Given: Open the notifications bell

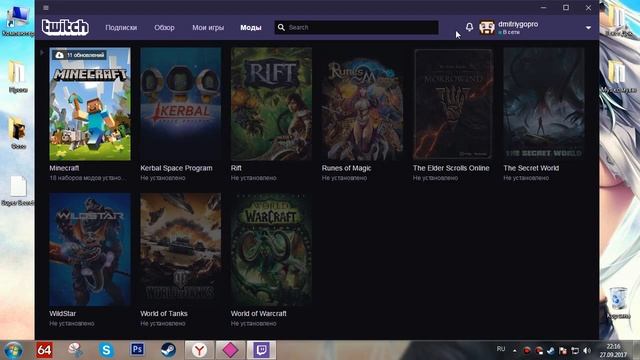Looking at the screenshot, I should pos(469,27).
